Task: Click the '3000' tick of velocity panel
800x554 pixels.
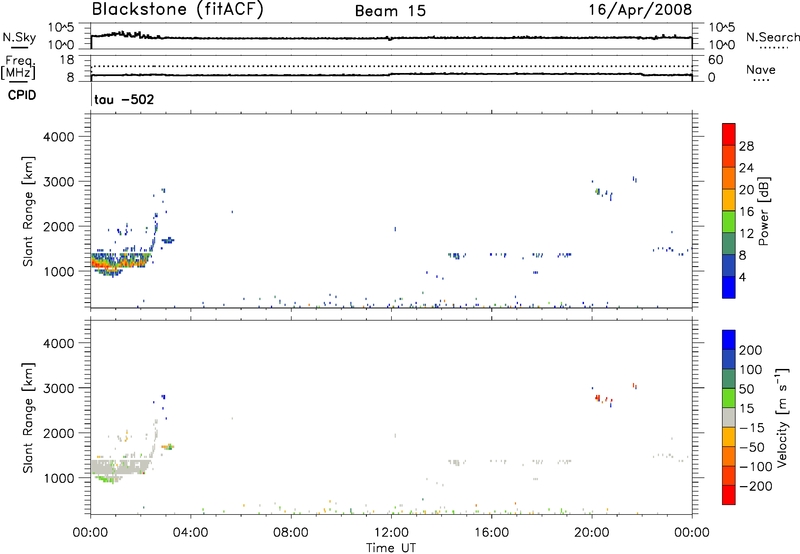Action: pos(59,388)
